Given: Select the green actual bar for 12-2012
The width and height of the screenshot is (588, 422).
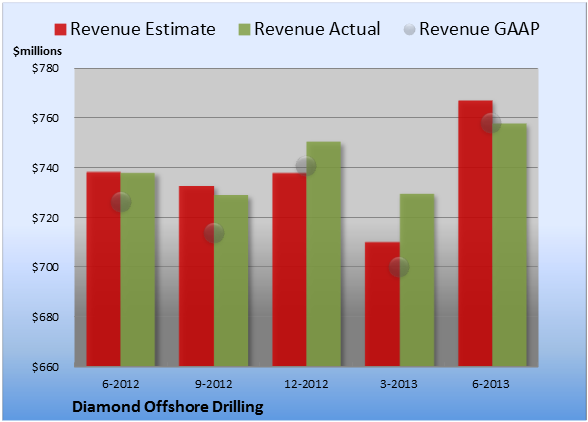Looking at the screenshot, I should pyautogui.click(x=324, y=254).
